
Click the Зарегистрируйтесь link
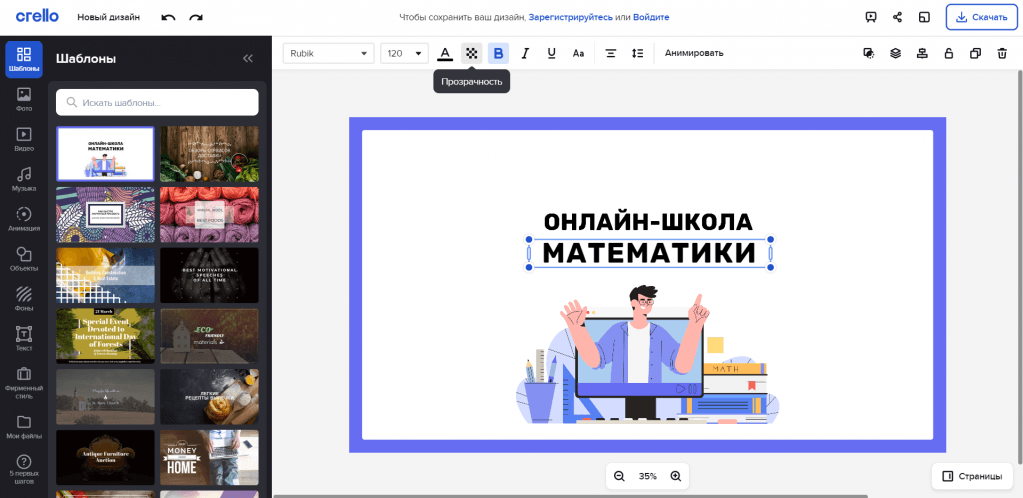coord(570,17)
